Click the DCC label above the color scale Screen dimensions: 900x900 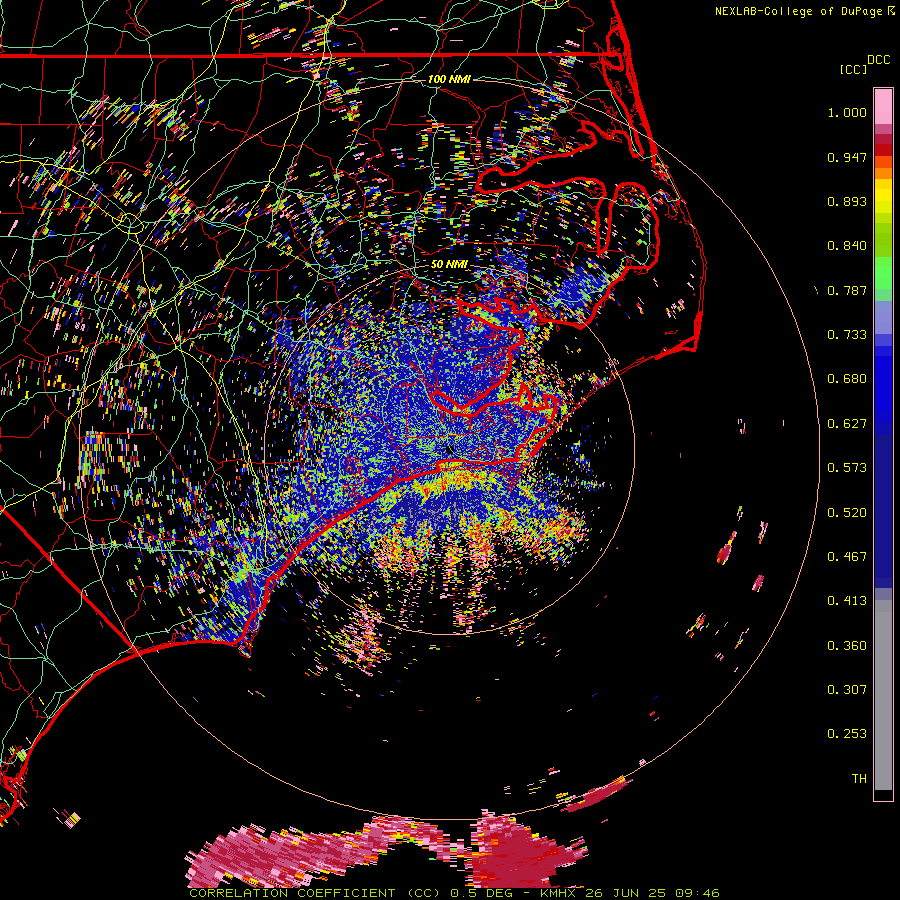(879, 59)
